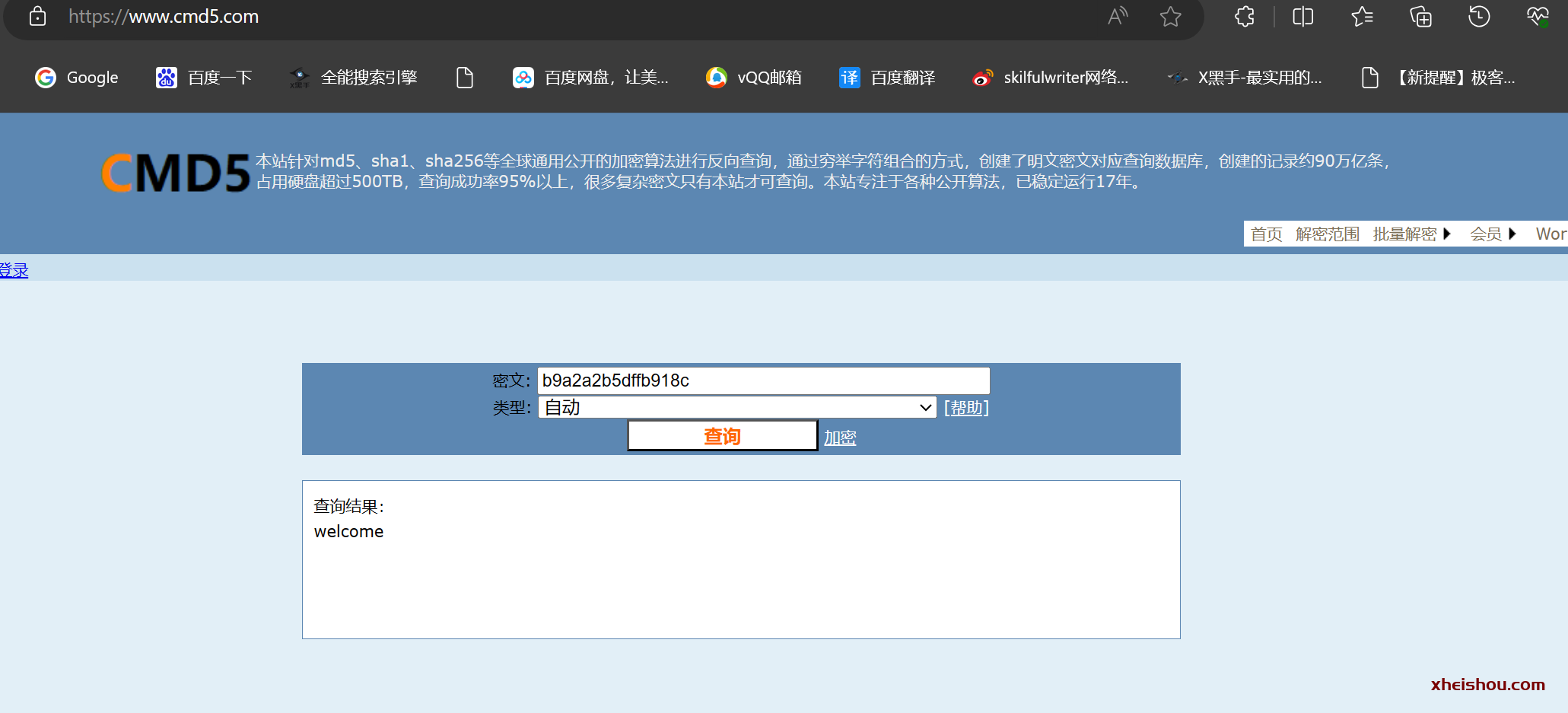Open the X黑手-最实用的 bookmark
1568x713 pixels.
[x=1245, y=78]
